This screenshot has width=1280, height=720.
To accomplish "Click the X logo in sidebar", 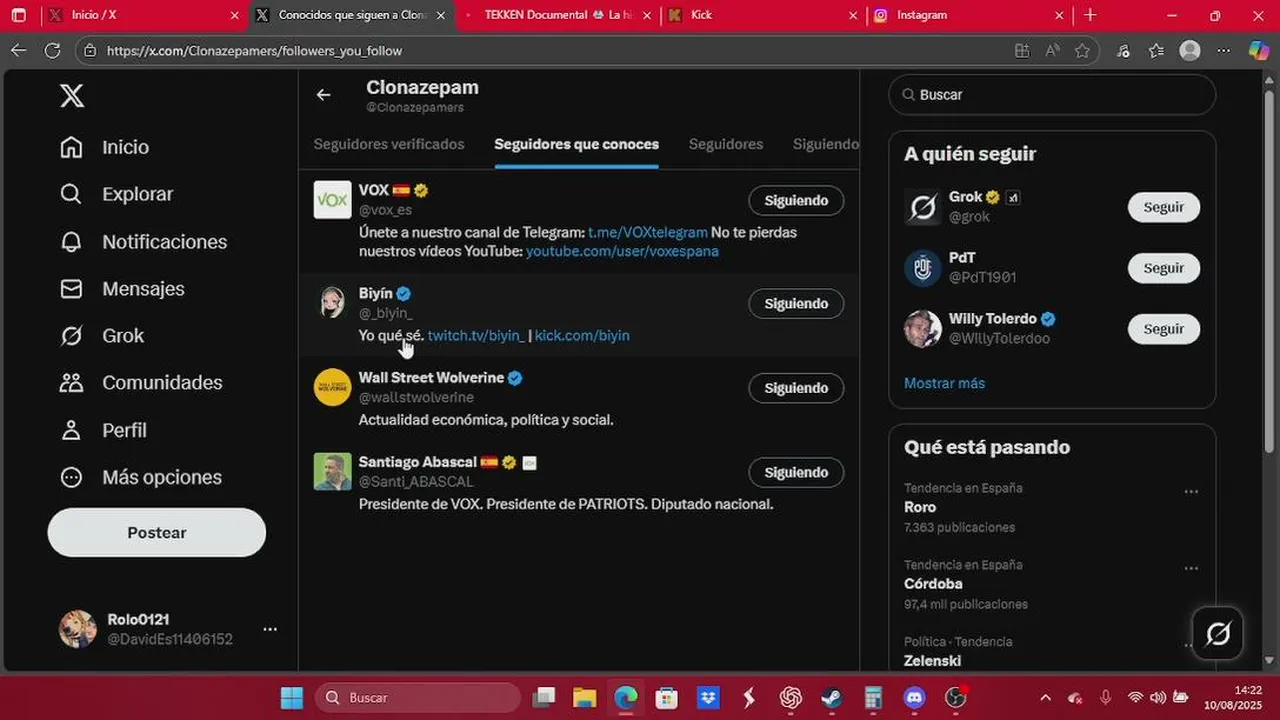I will click(72, 96).
